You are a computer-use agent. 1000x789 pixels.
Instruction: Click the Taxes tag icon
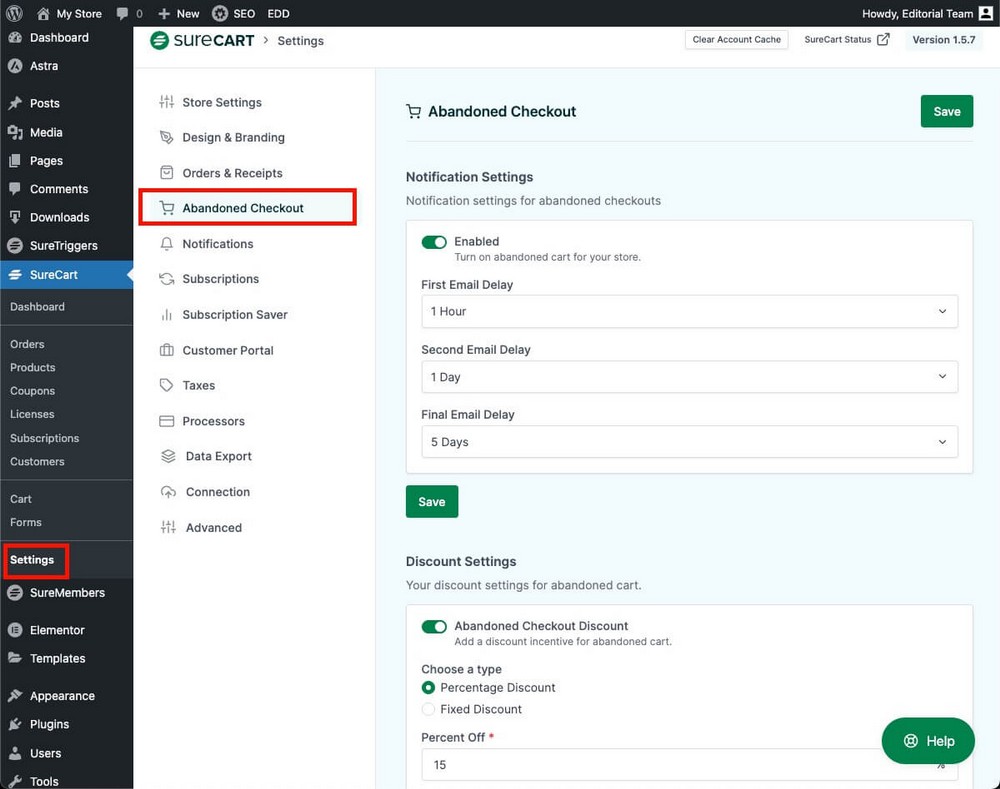click(167, 386)
